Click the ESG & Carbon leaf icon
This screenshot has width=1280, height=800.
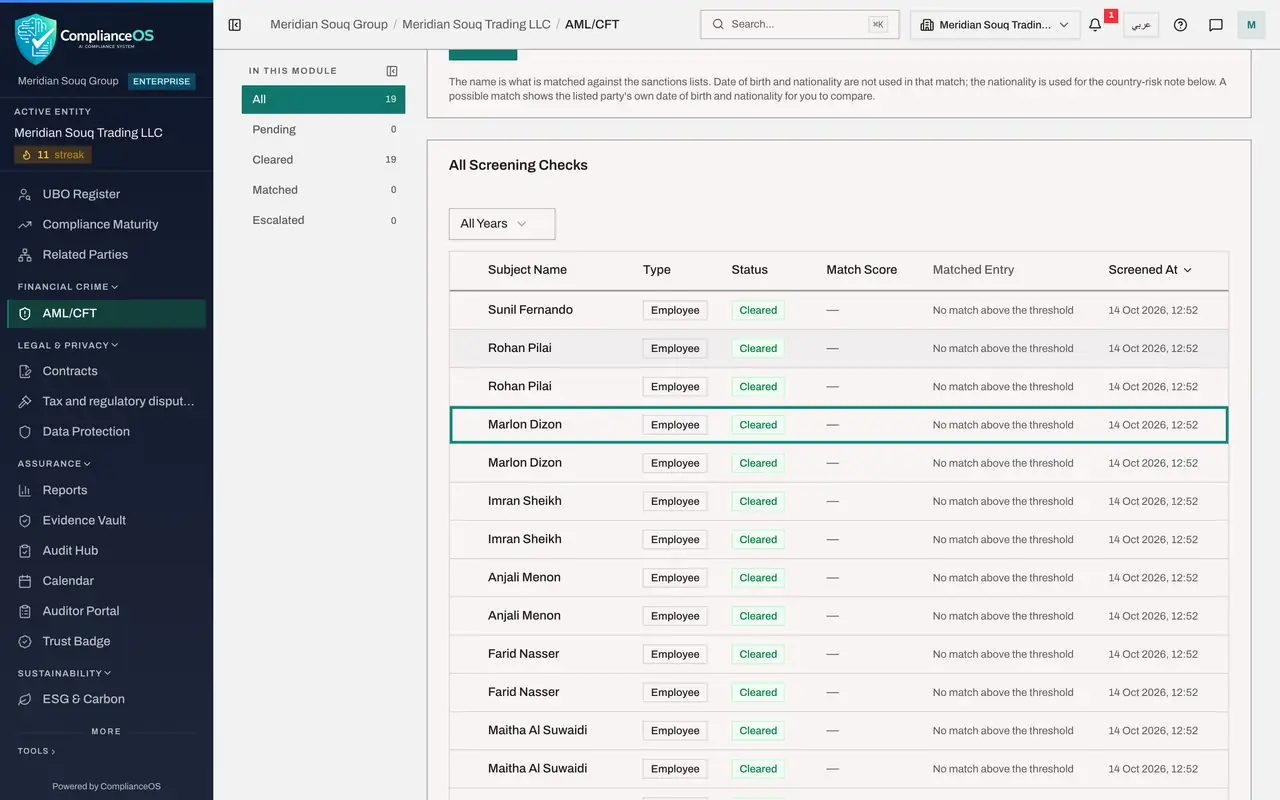[25, 699]
